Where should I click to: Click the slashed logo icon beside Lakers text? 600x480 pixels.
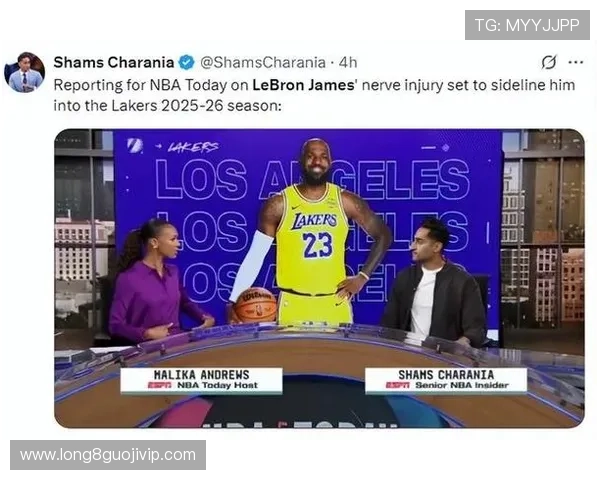[135, 146]
